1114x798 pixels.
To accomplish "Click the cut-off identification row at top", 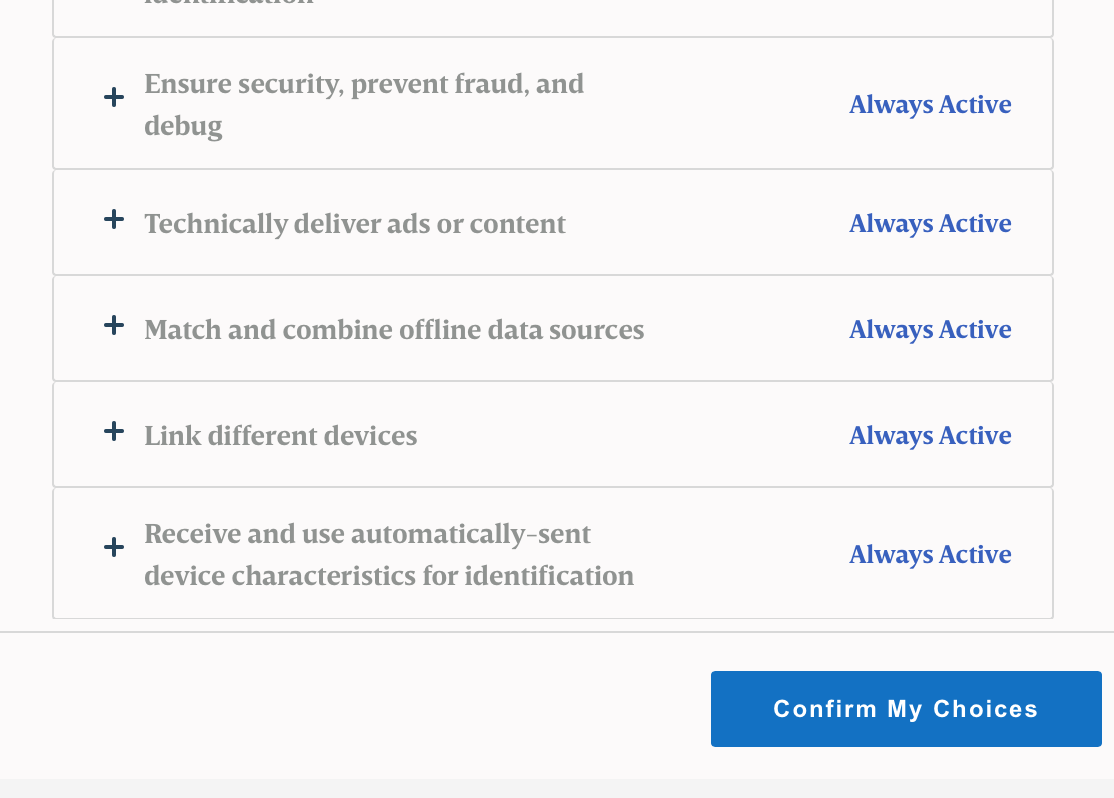I will tap(553, 14).
